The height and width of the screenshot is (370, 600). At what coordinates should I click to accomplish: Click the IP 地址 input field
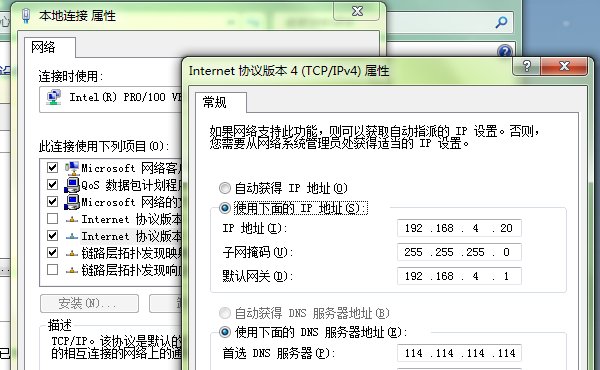coord(459,228)
